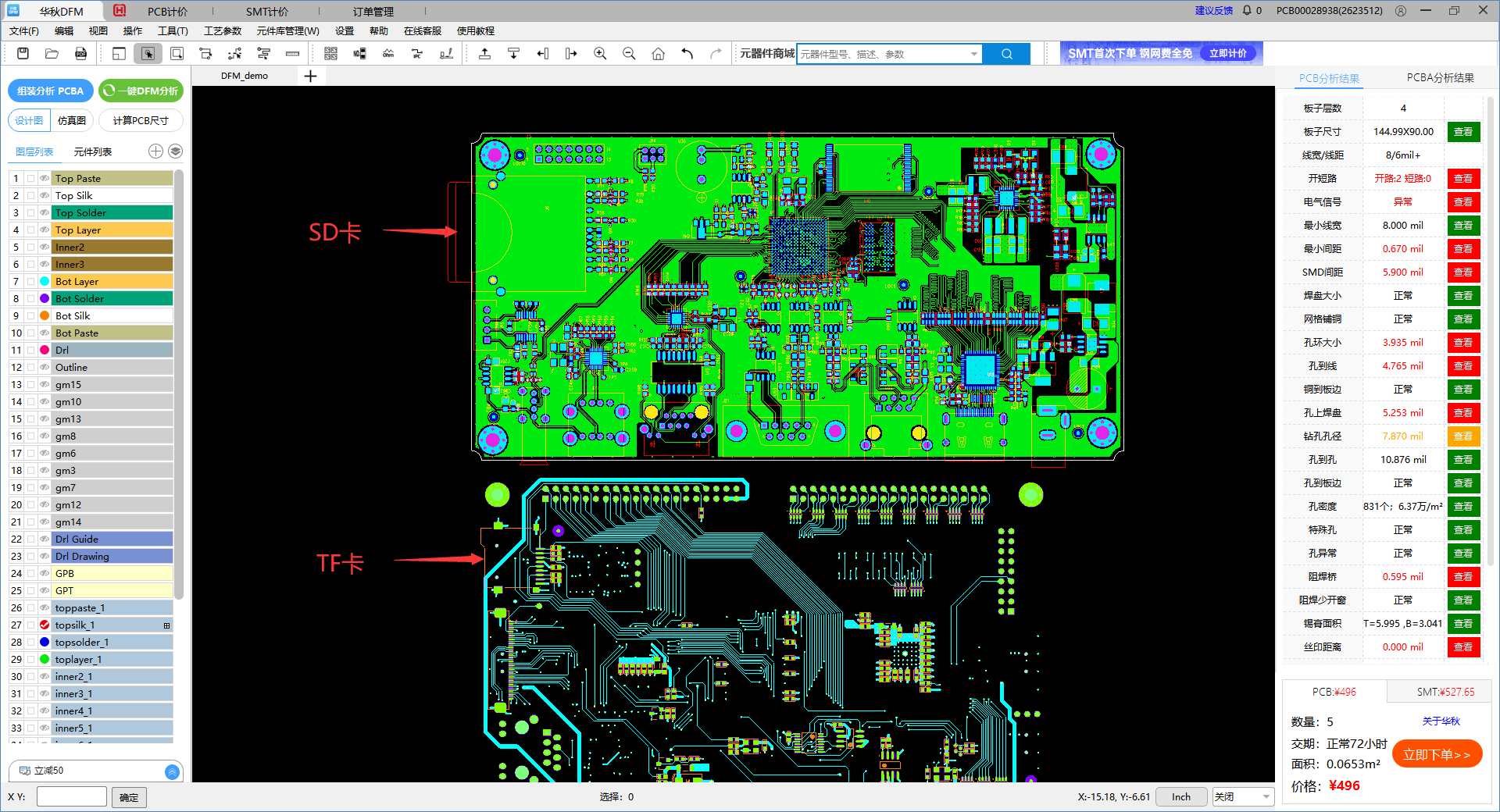
Task: Search components with the blue magnifier button
Action: coord(1006,54)
